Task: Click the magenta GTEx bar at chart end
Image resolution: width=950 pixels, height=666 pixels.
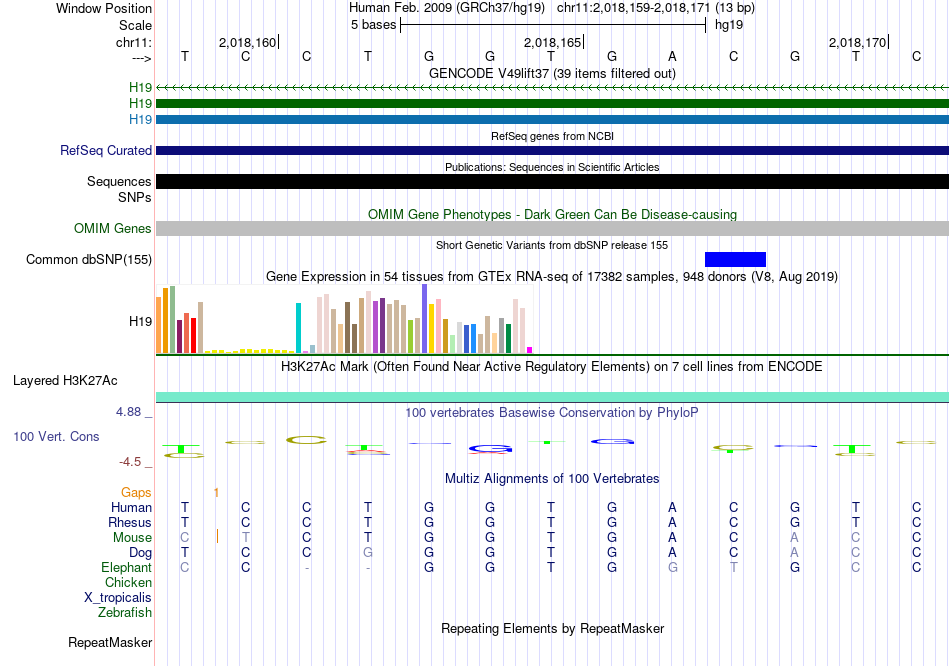Action: (x=530, y=350)
